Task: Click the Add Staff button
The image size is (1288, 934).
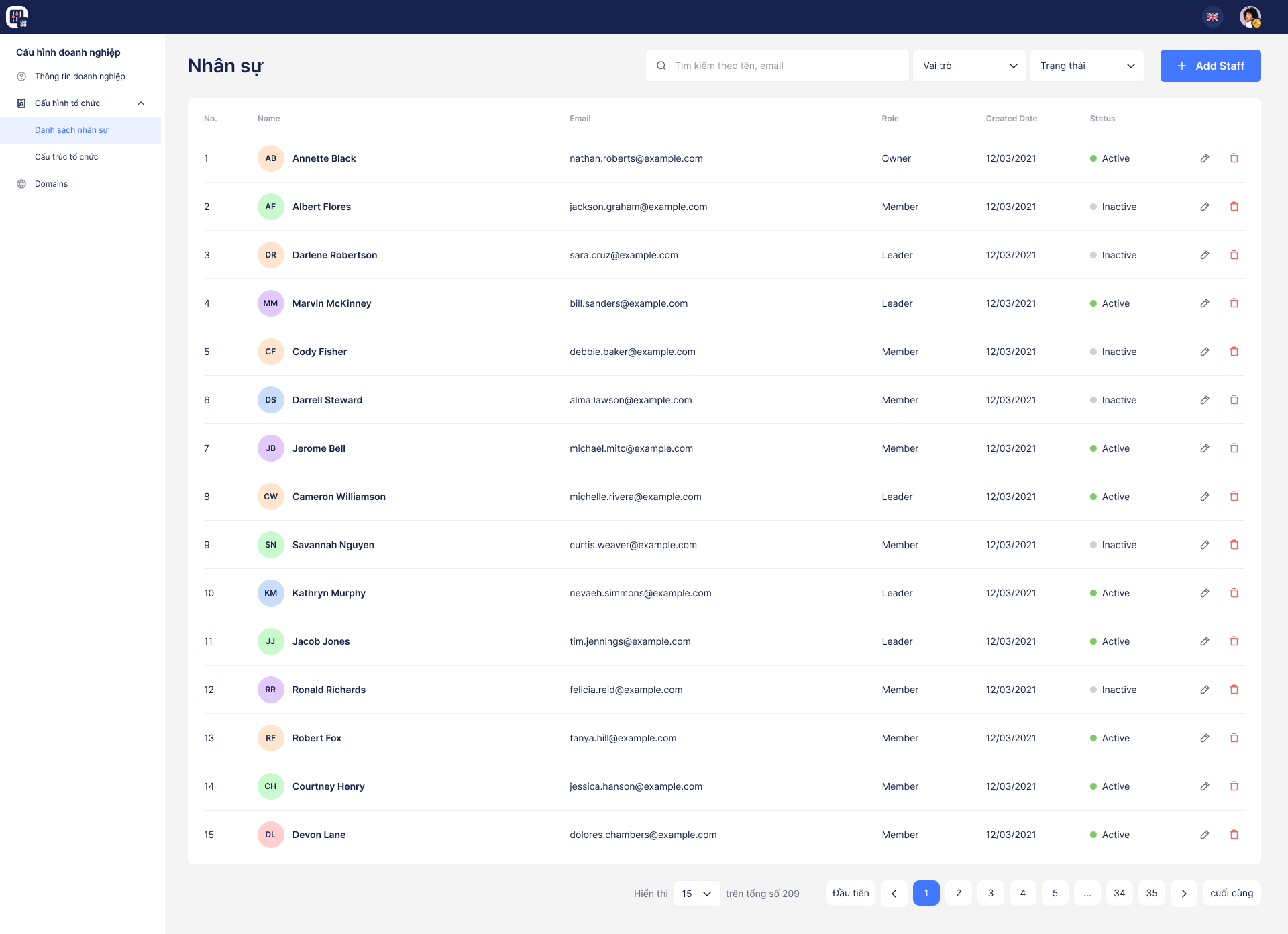Action: tap(1210, 66)
